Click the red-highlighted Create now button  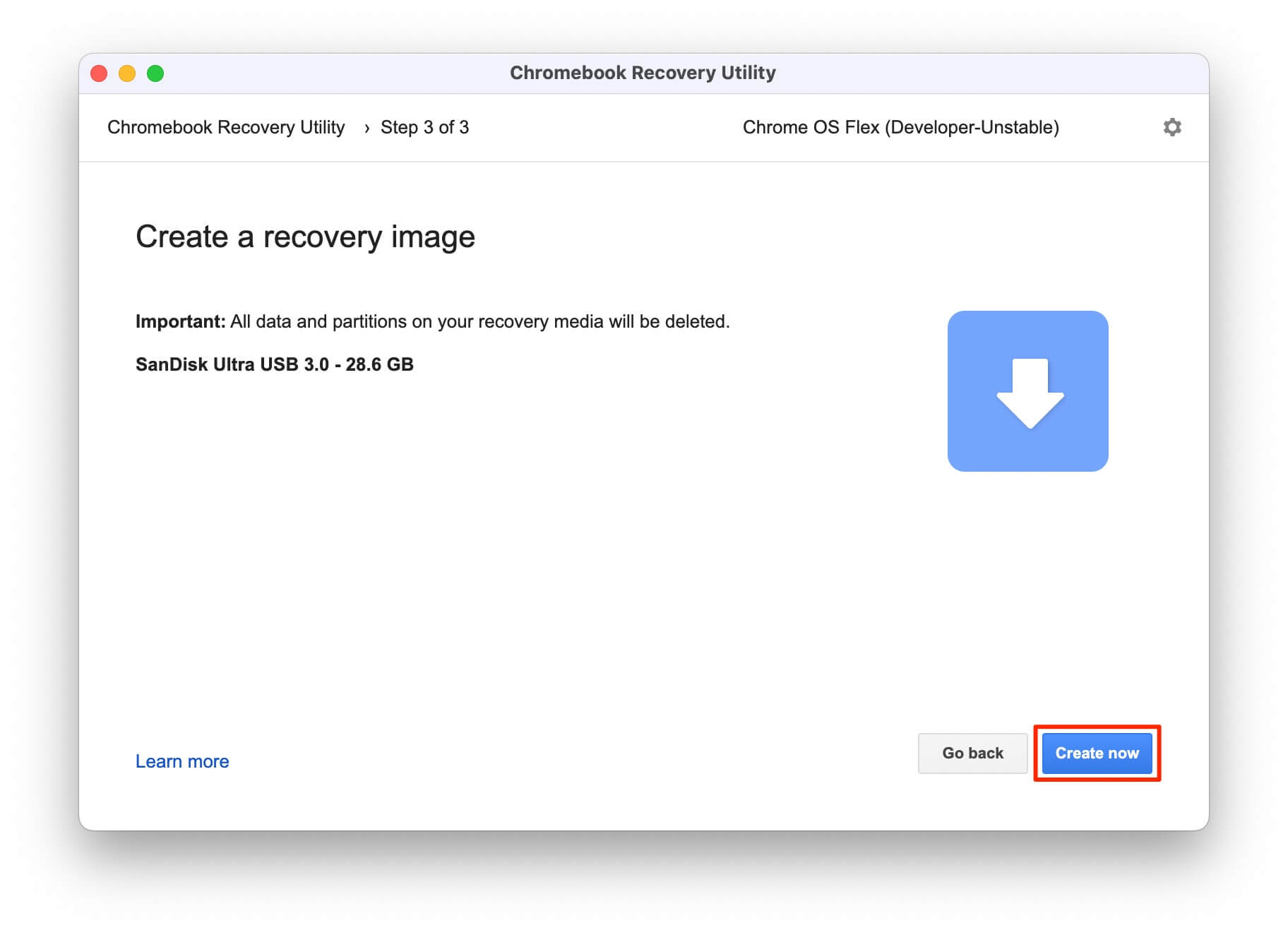click(x=1095, y=753)
